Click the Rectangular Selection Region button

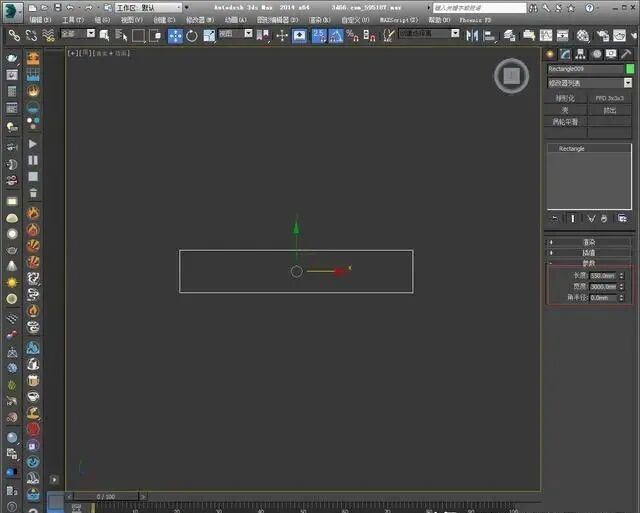pyautogui.click(x=138, y=36)
